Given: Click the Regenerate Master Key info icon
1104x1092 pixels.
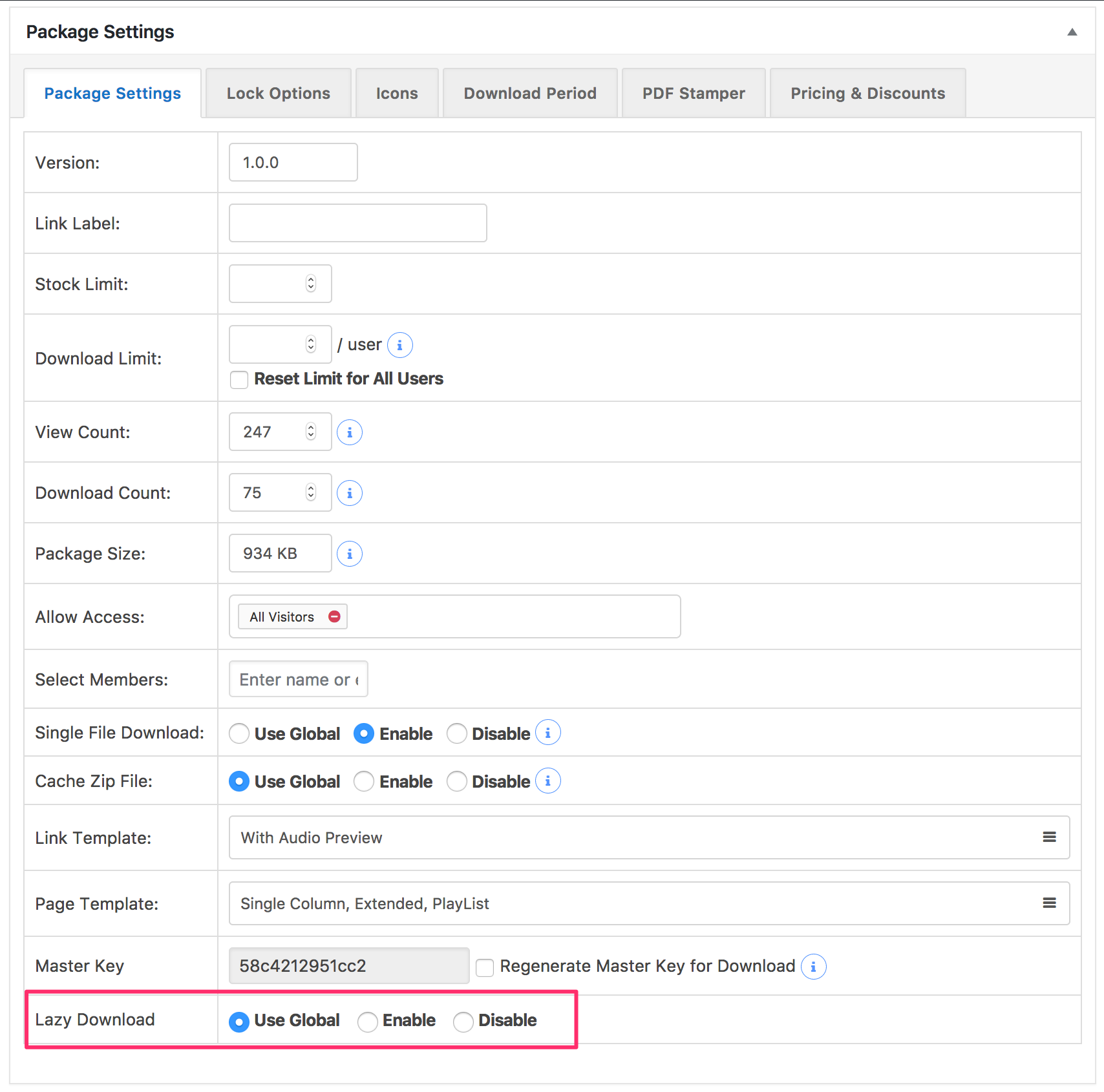Looking at the screenshot, I should [813, 967].
